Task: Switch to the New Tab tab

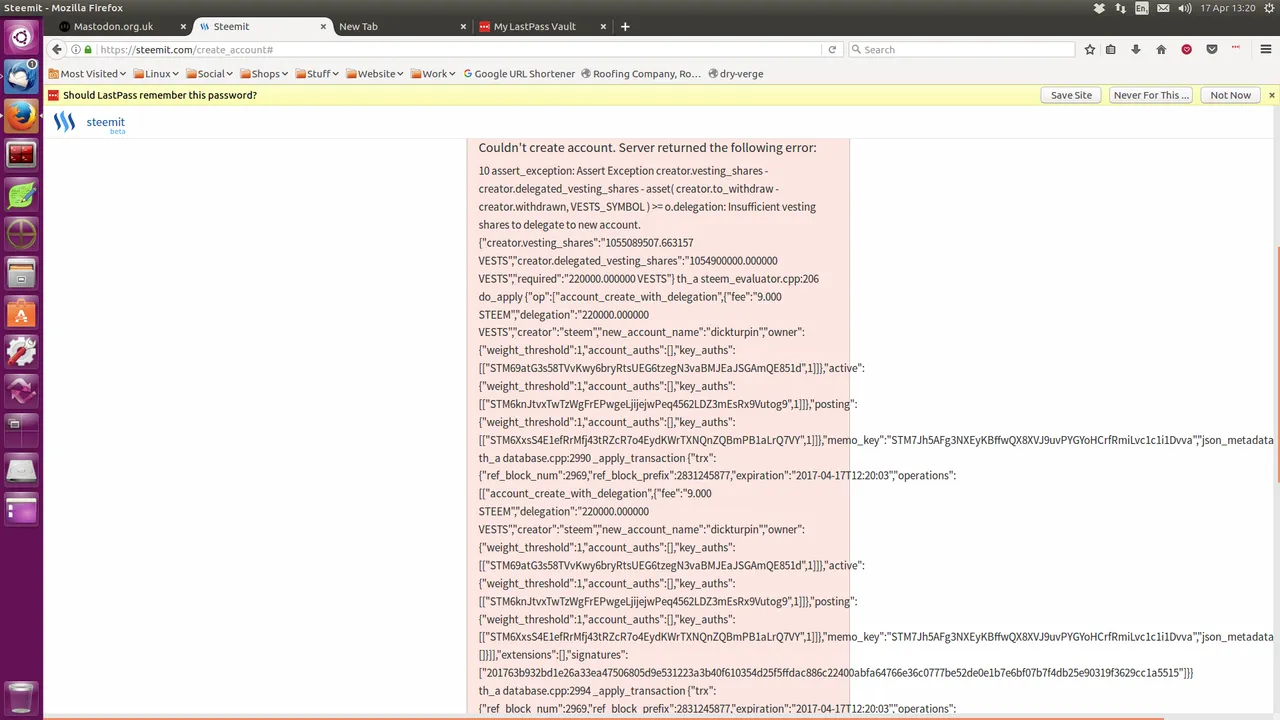Action: click(x=400, y=26)
